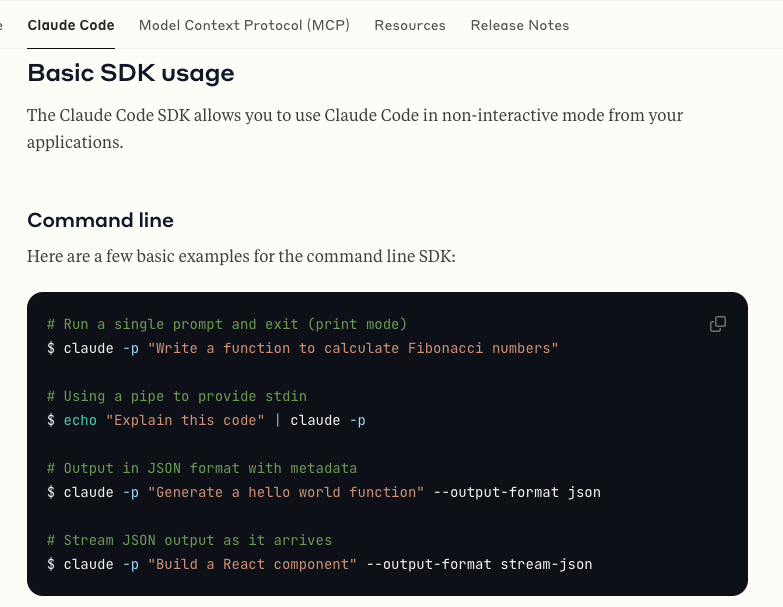Click the Basic SDK usage heading
The width and height of the screenshot is (783, 607).
click(x=131, y=73)
